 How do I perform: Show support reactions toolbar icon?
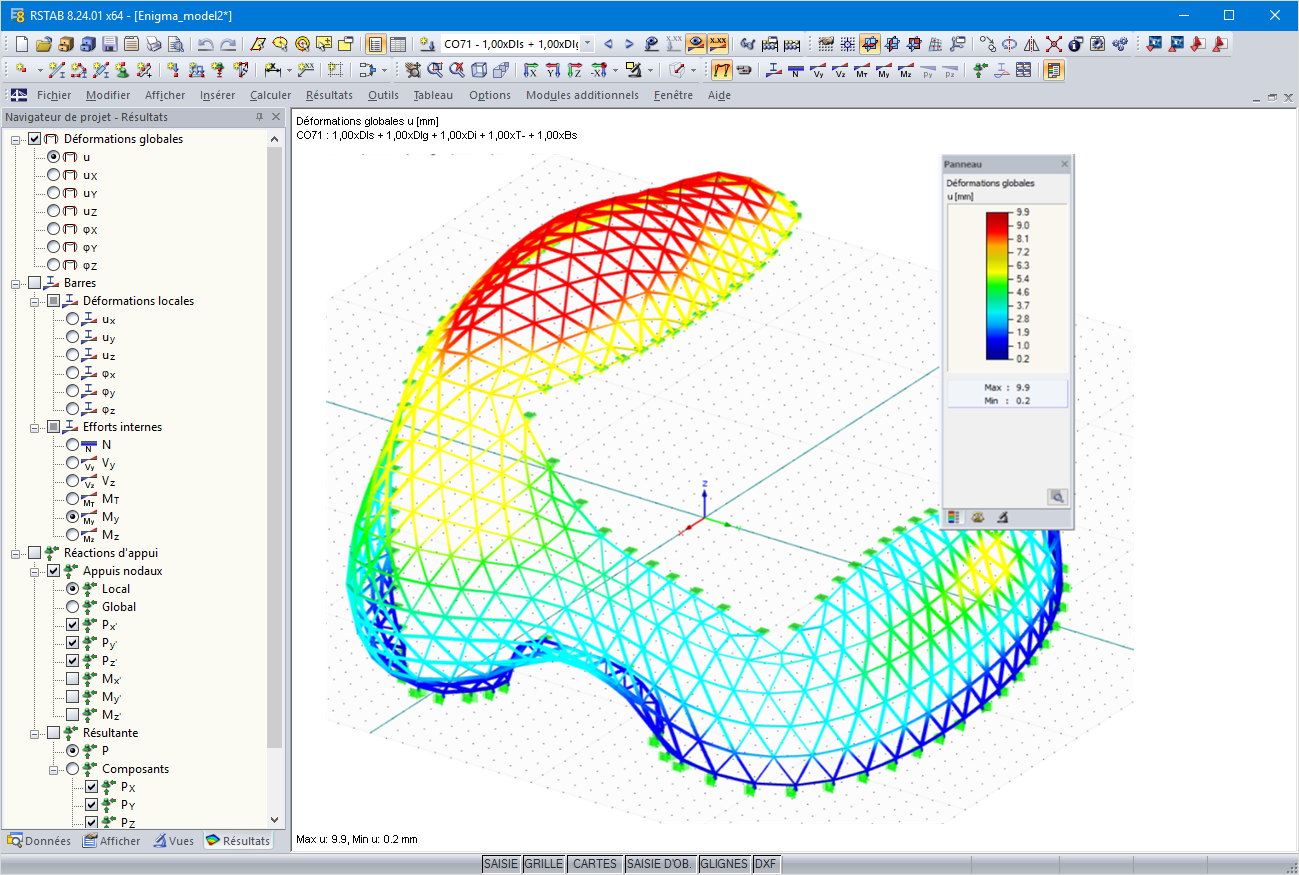980,70
